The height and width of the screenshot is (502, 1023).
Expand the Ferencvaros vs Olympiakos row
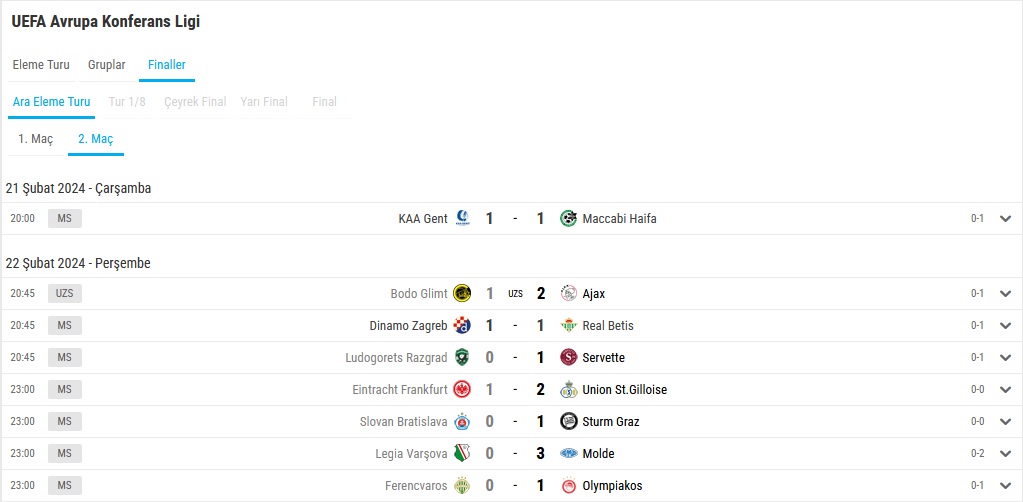[1005, 486]
